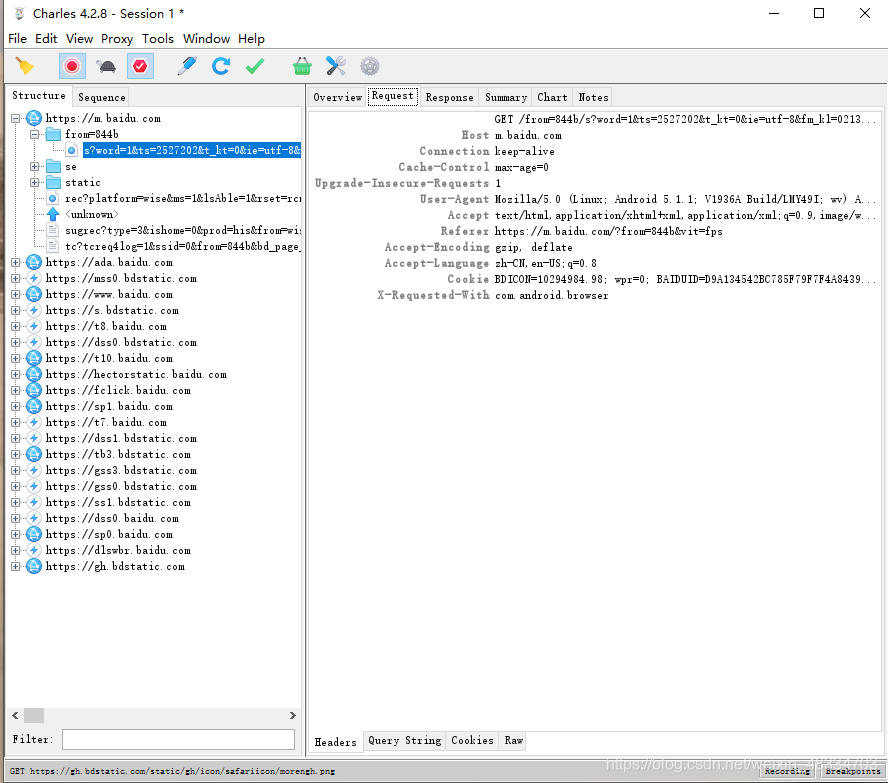The image size is (888, 783).
Task: Select the sugrec?type=3 request
Action: click(x=182, y=230)
